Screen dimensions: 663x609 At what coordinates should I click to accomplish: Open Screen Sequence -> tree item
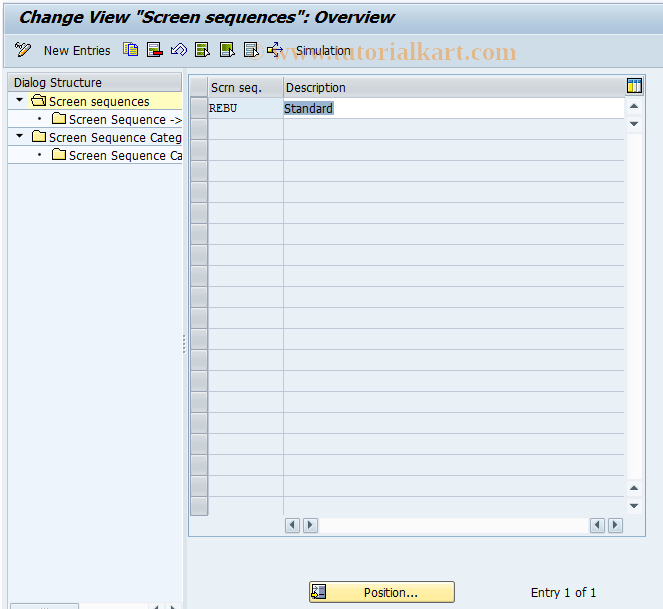(125, 120)
